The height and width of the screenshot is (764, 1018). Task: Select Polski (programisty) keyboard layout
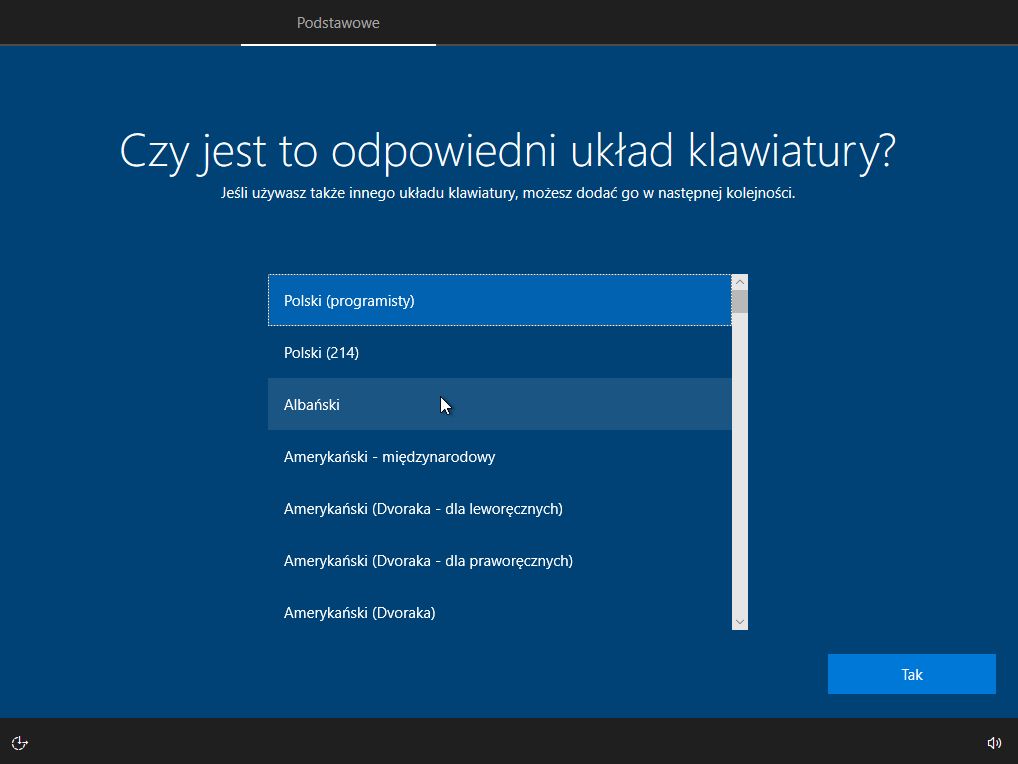tap(499, 301)
